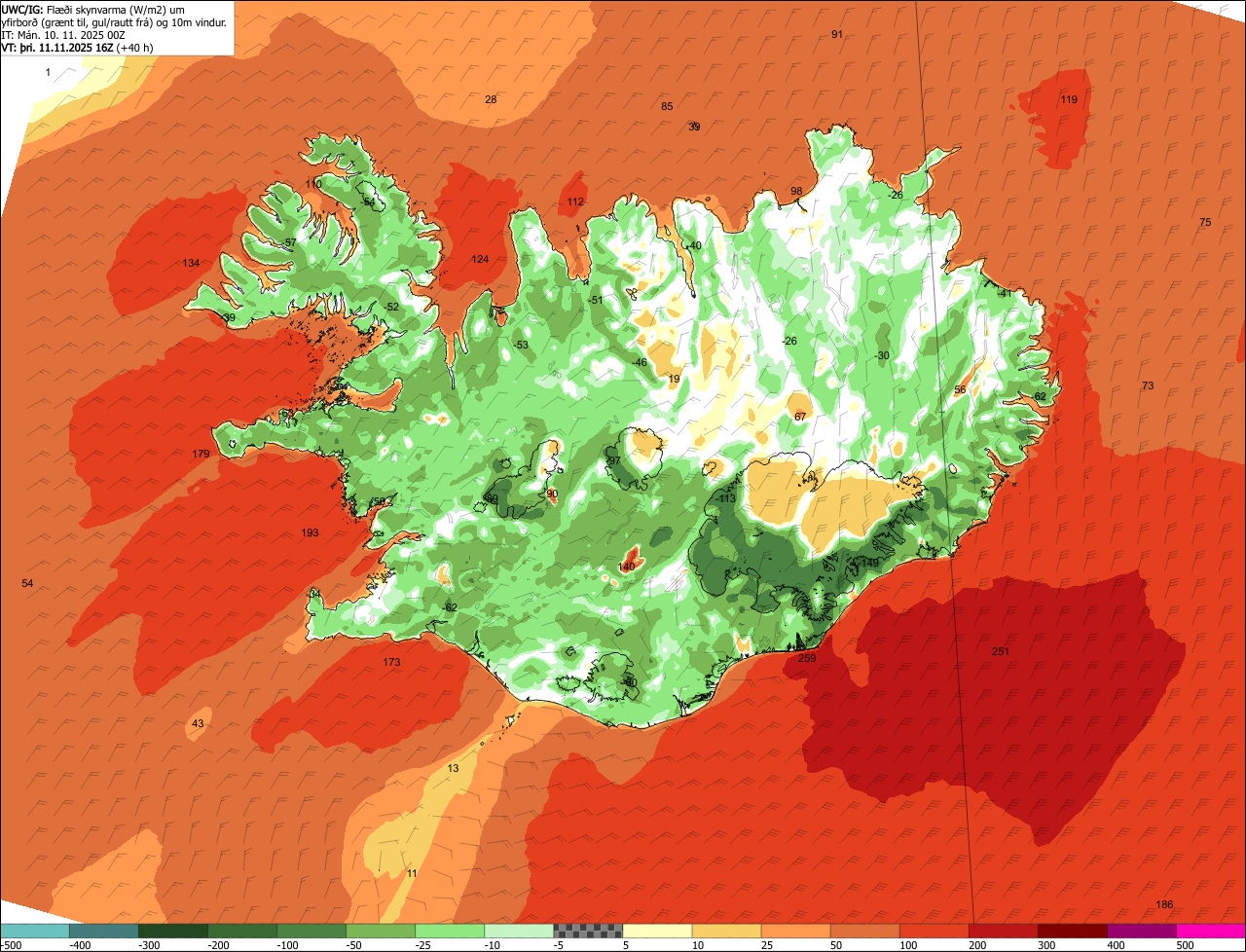Click the map value 112 off the north coast

(575, 201)
